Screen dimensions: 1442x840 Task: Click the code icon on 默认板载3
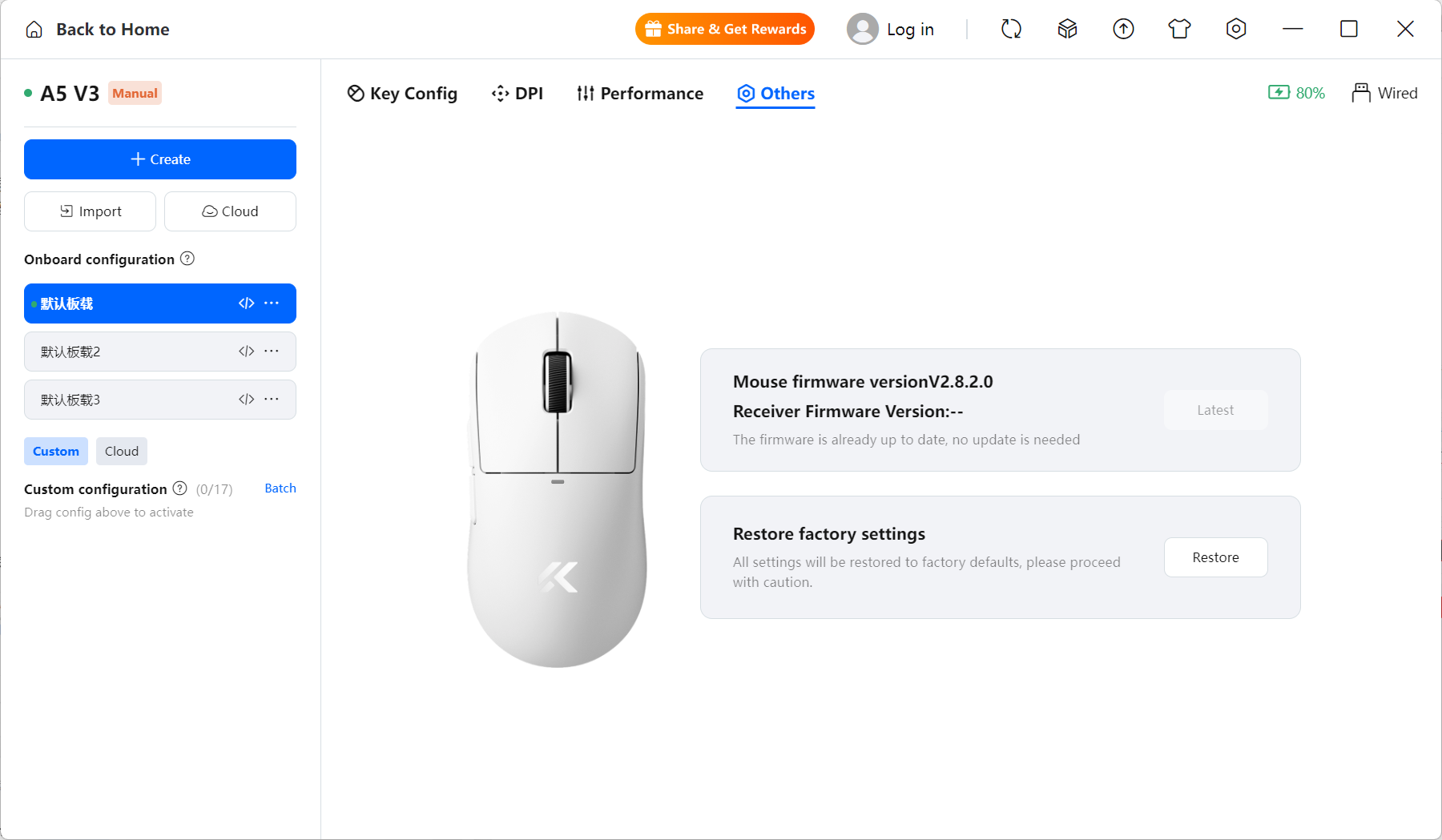tap(247, 400)
